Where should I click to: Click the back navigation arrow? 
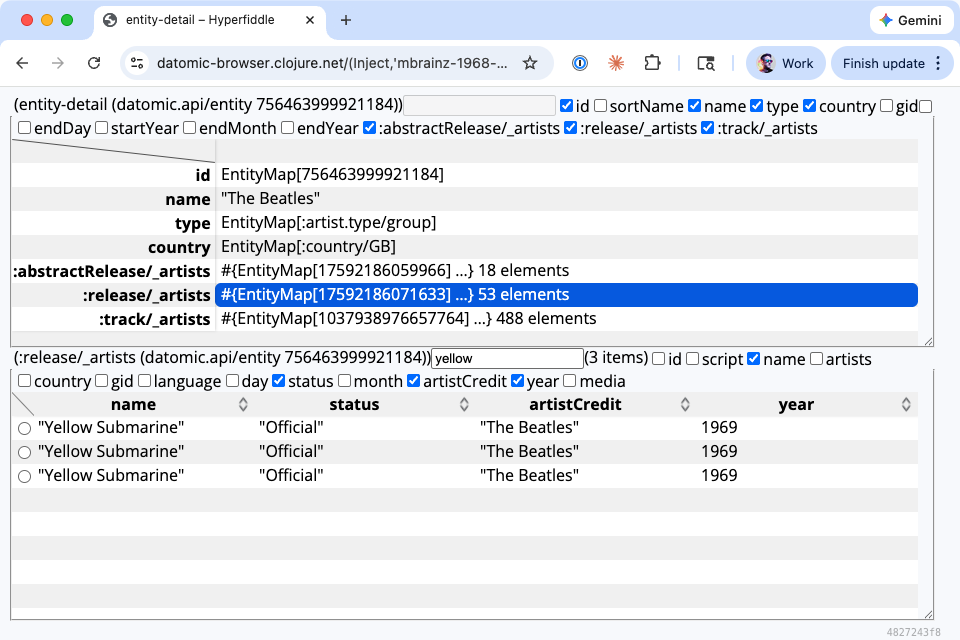point(22,62)
